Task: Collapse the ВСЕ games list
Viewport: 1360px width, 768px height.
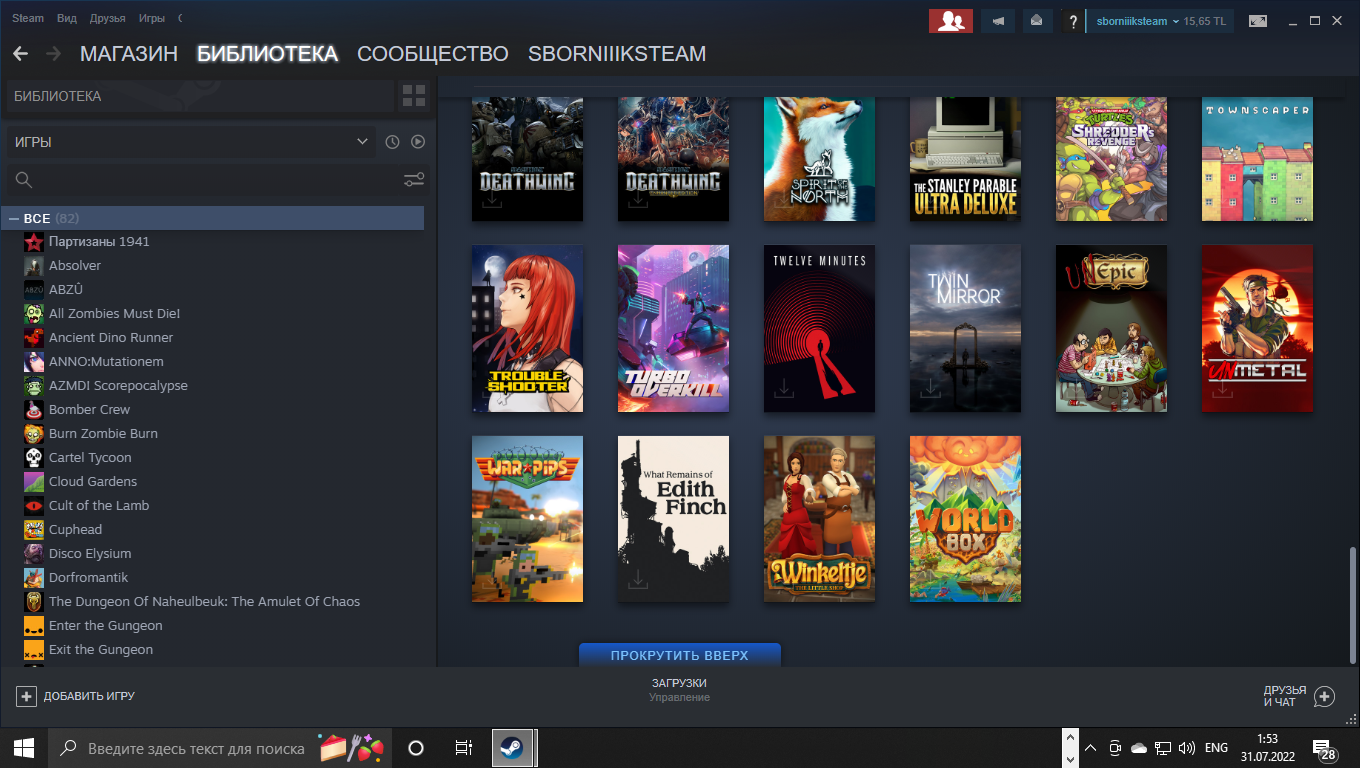Action: pos(15,218)
